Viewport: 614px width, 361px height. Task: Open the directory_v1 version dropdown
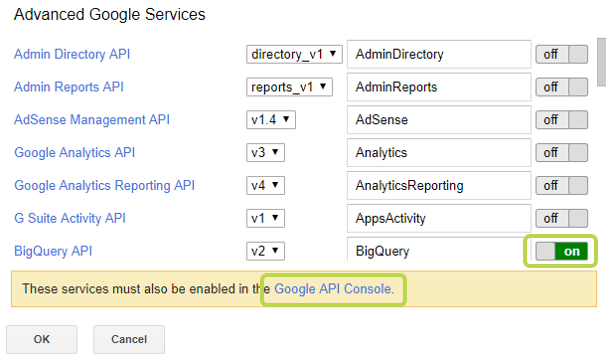(x=294, y=54)
